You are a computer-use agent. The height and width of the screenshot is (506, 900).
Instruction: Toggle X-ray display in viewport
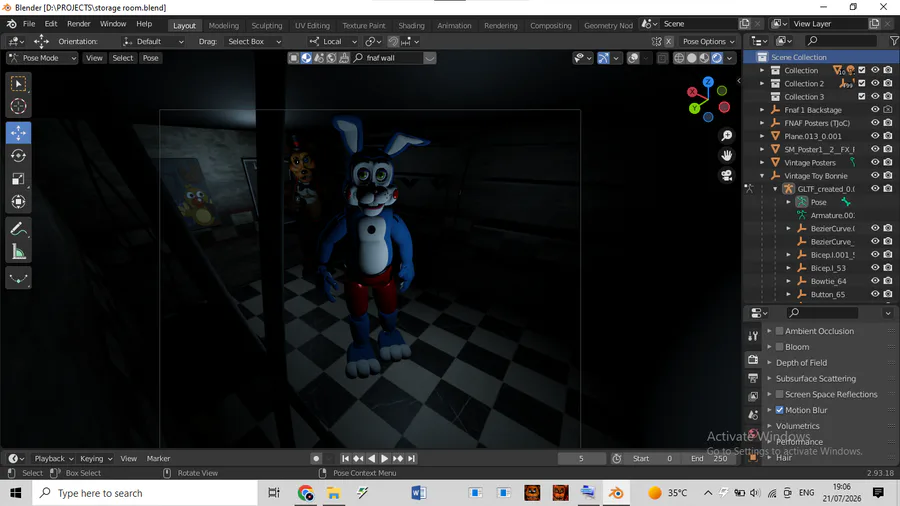(662, 58)
